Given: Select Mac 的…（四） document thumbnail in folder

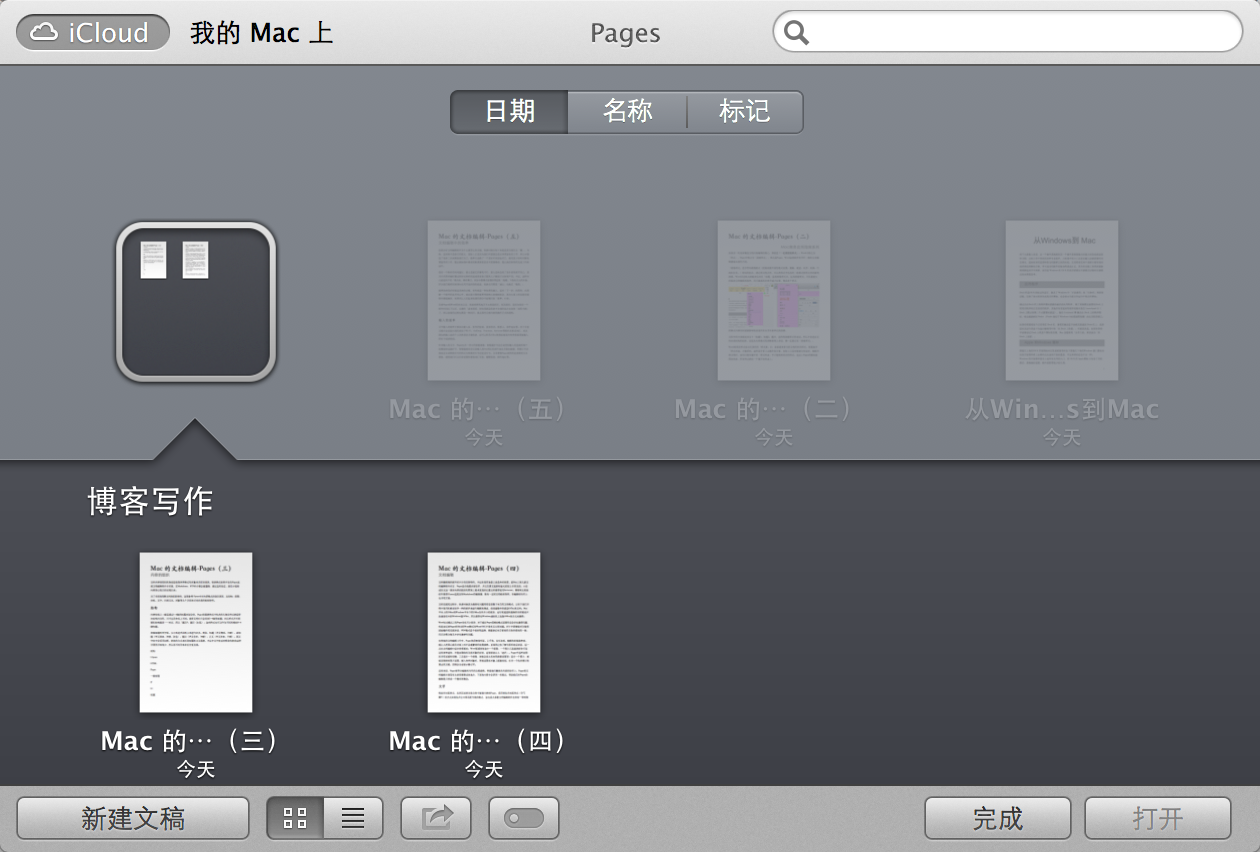Looking at the screenshot, I should (x=484, y=632).
